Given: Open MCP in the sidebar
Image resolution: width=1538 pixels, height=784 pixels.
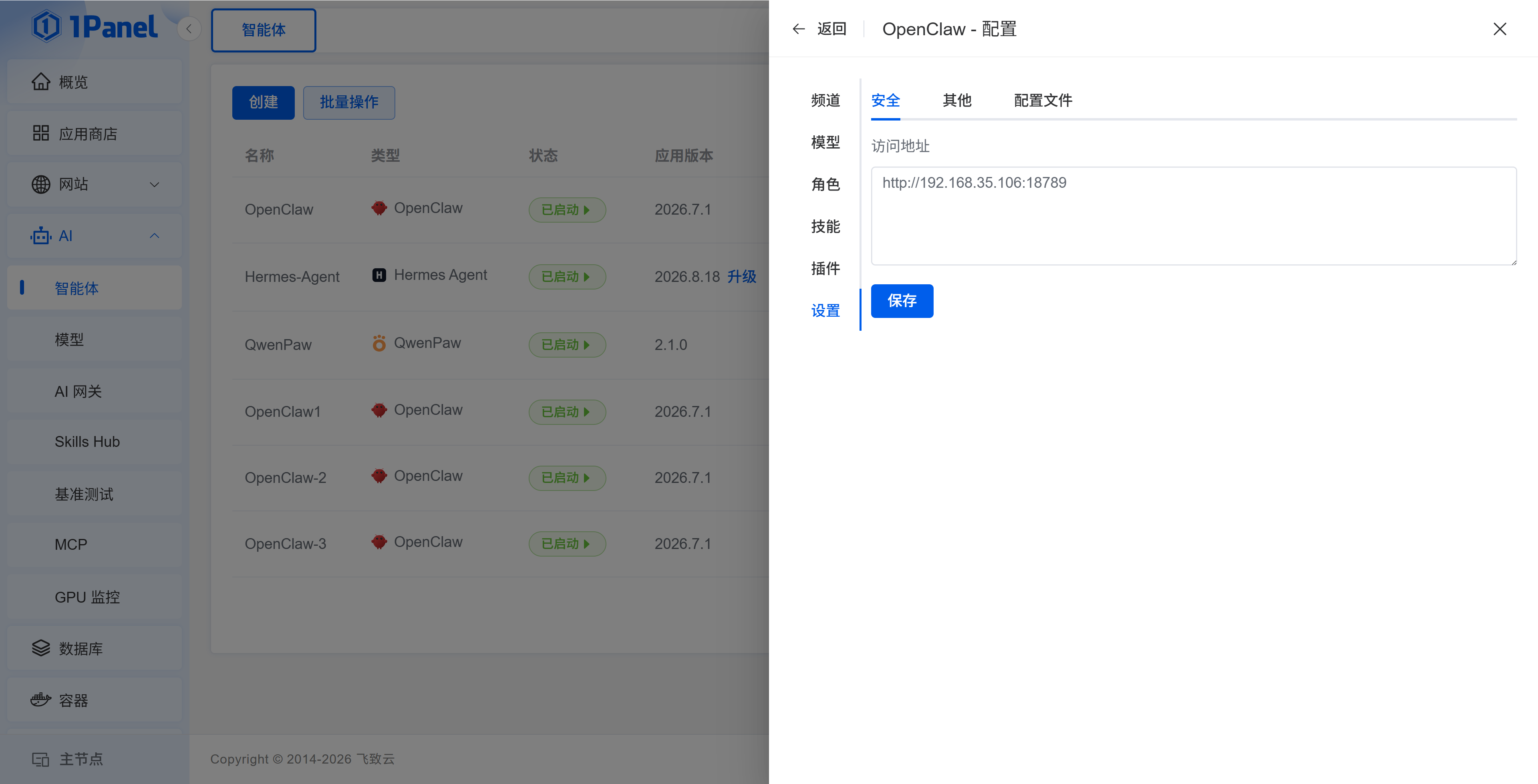Looking at the screenshot, I should pyautogui.click(x=95, y=545).
